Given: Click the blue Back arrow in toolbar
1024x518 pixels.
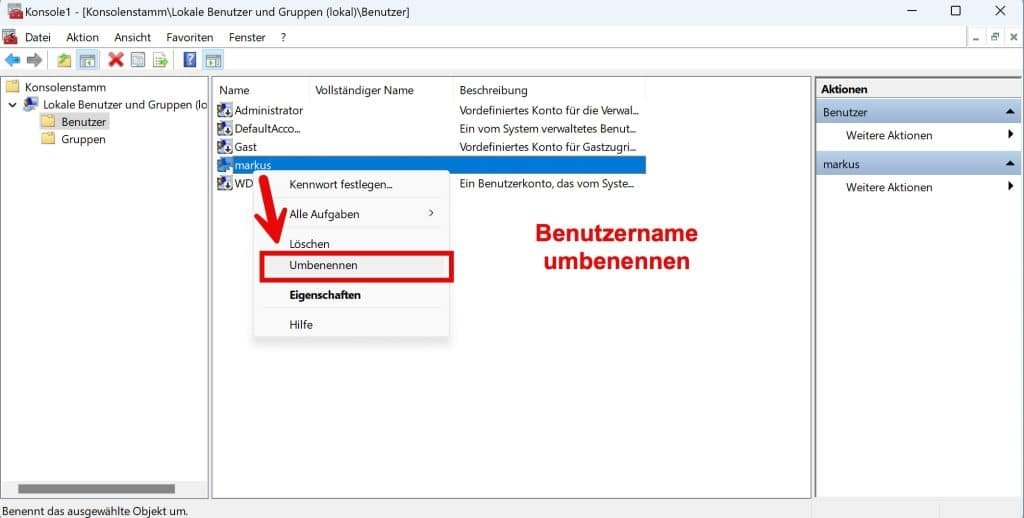Looking at the screenshot, I should (12, 60).
